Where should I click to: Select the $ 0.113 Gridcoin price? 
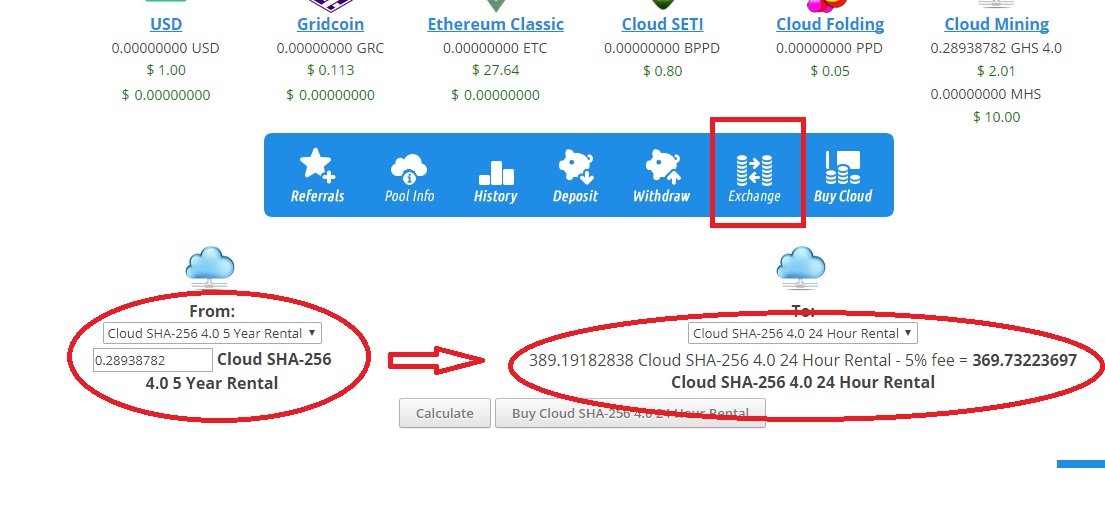tap(331, 70)
